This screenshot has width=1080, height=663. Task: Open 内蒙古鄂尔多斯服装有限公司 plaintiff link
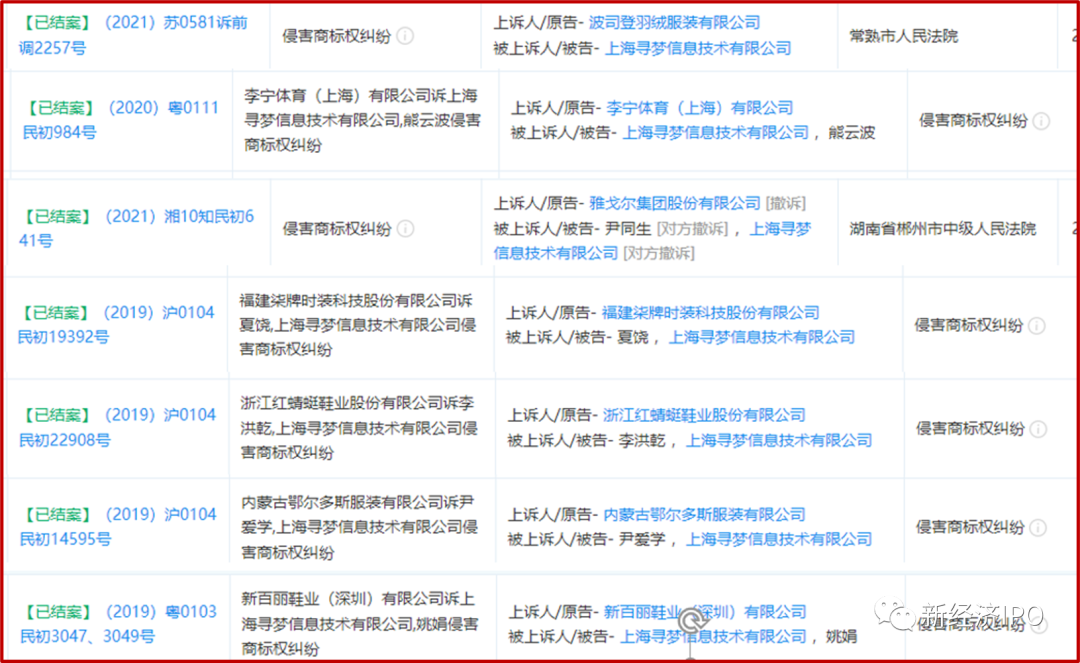tap(704, 514)
